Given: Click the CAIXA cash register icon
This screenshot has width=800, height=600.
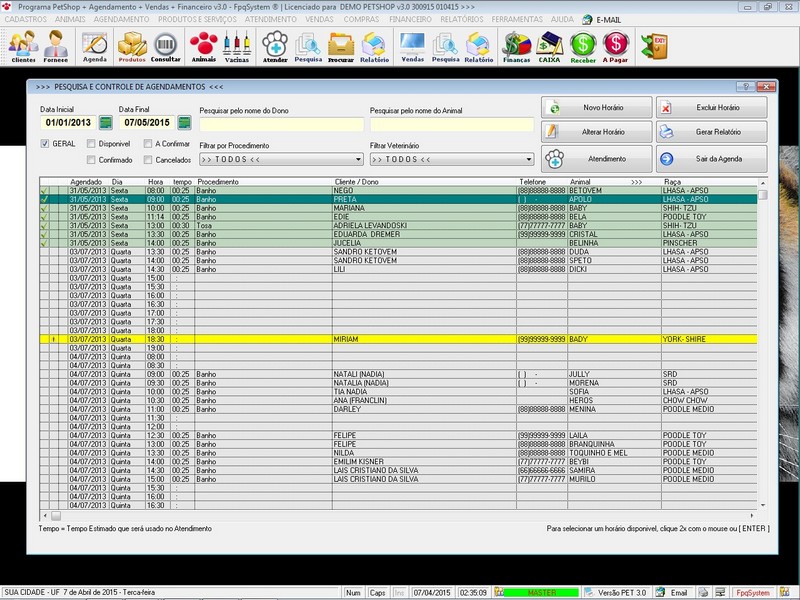Looking at the screenshot, I should pyautogui.click(x=549, y=45).
